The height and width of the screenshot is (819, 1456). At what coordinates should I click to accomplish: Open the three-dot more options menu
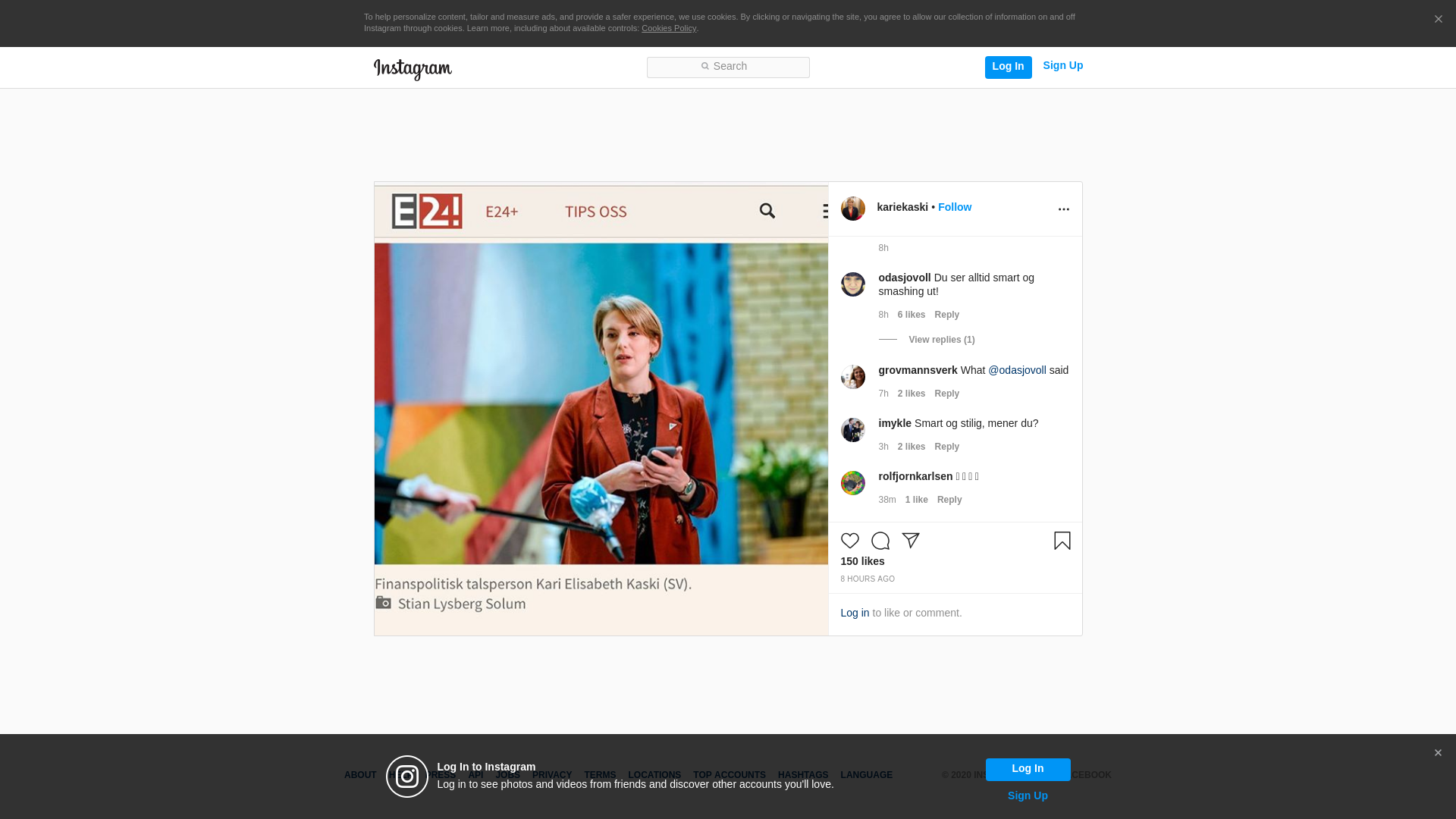click(x=1063, y=209)
